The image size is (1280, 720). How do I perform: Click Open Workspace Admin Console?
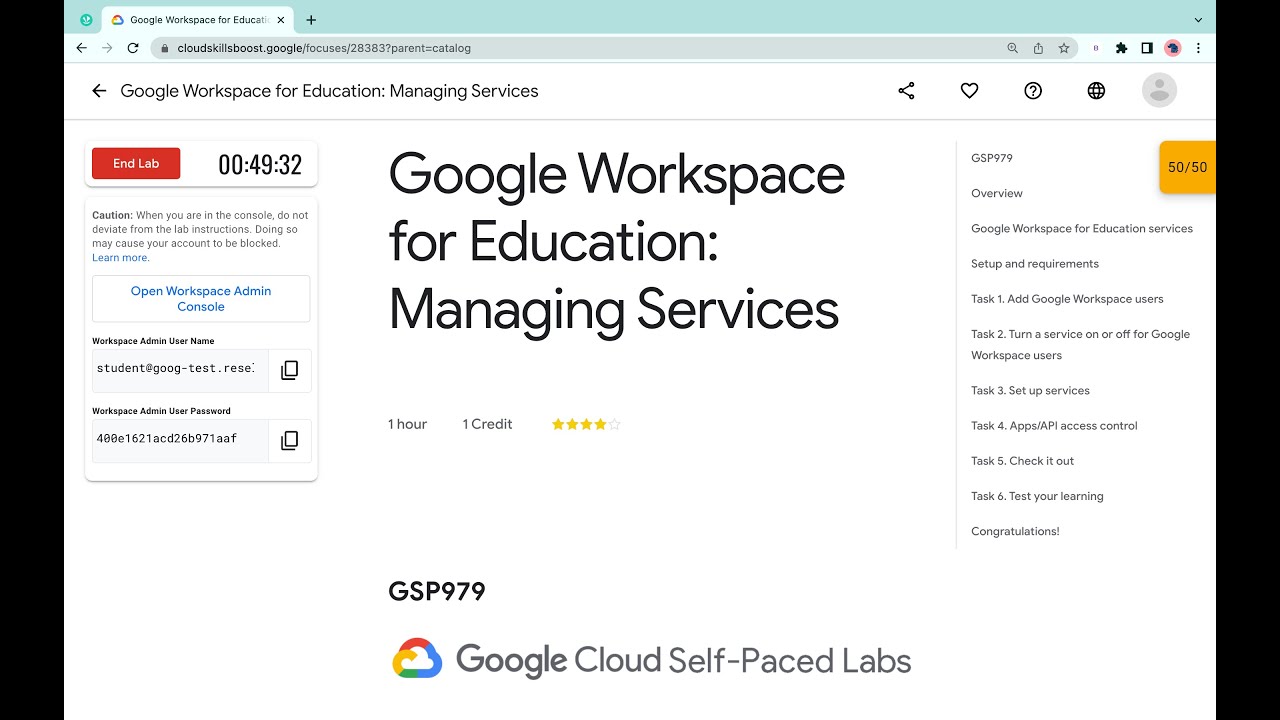pos(201,299)
